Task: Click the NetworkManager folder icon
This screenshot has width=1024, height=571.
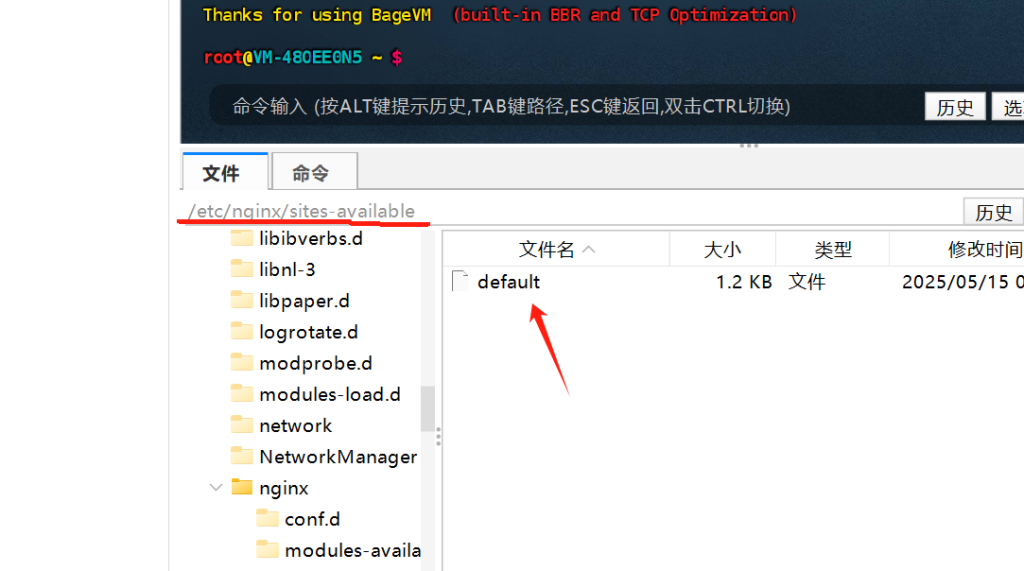Action: (x=242, y=455)
